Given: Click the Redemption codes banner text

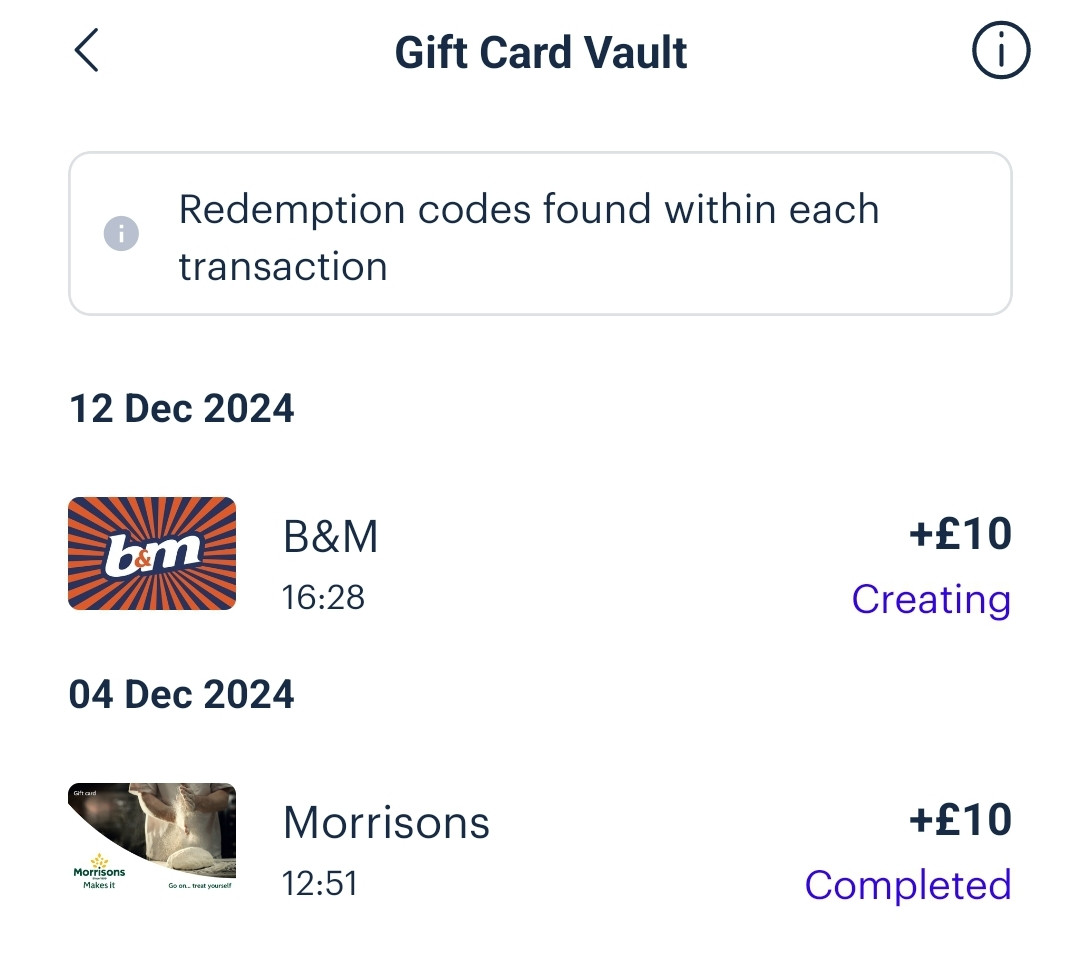Looking at the screenshot, I should click(x=528, y=211).
